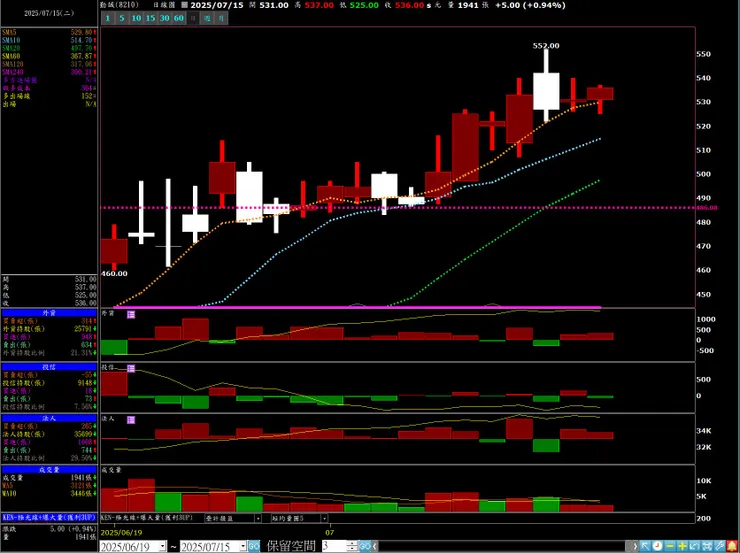Click the 外資持股(張) 25791 row
This screenshot has width=740, height=553.
point(49,329)
